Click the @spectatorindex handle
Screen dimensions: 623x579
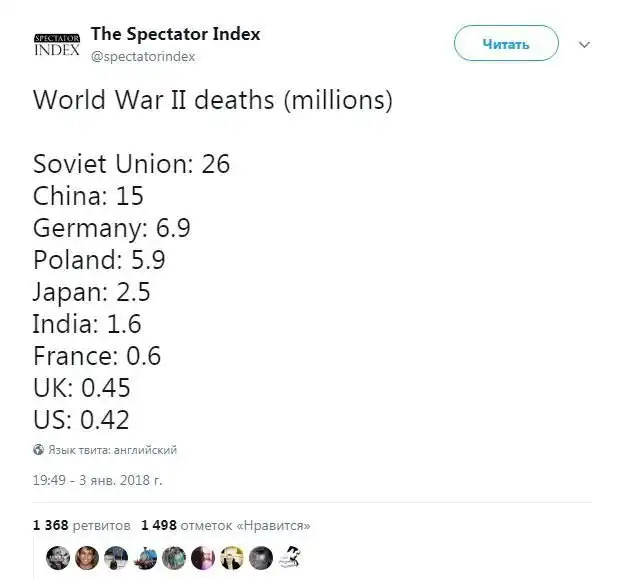pos(143,57)
